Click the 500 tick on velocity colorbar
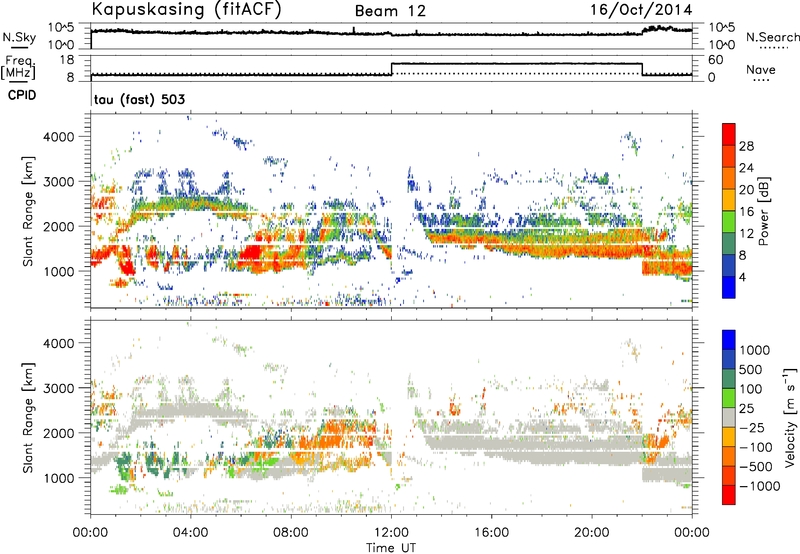The height and width of the screenshot is (554, 800). [751, 369]
